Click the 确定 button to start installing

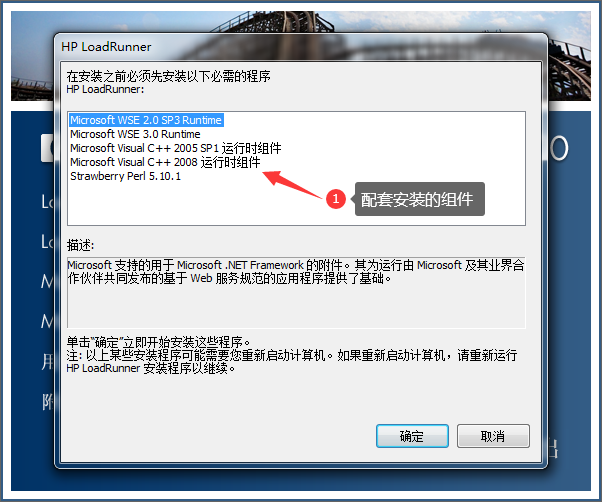[x=412, y=436]
